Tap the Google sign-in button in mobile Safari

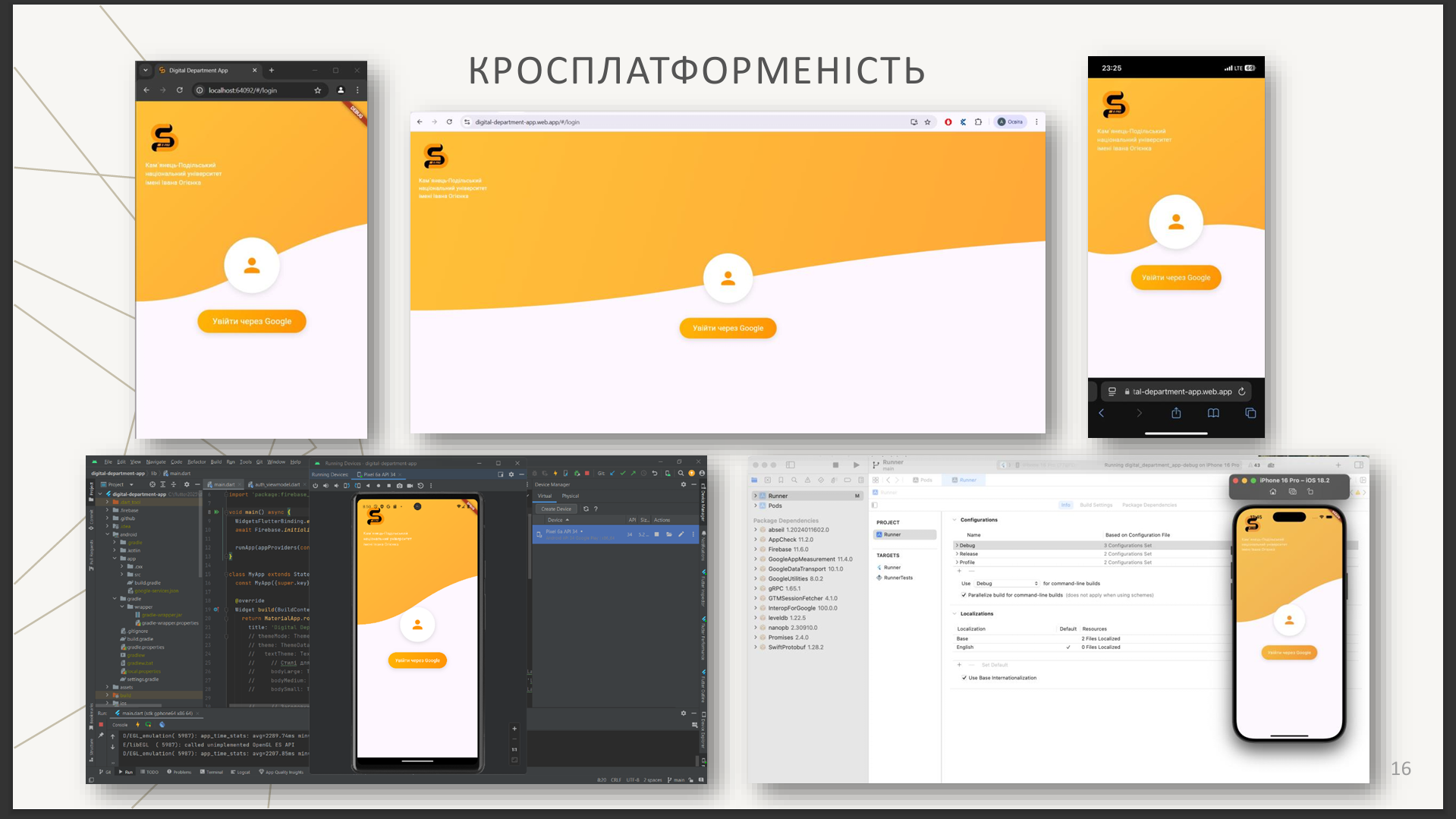[x=1176, y=278]
